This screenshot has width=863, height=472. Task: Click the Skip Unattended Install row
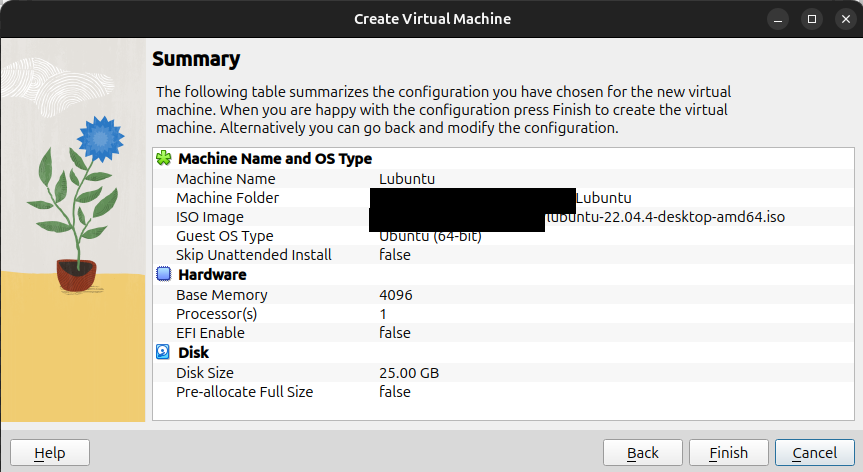click(x=253, y=255)
